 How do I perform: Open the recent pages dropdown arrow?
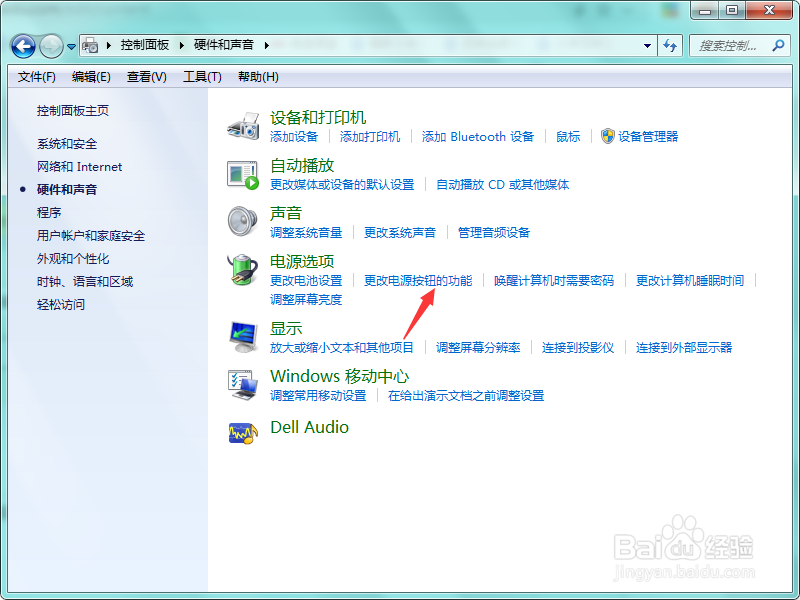71,47
